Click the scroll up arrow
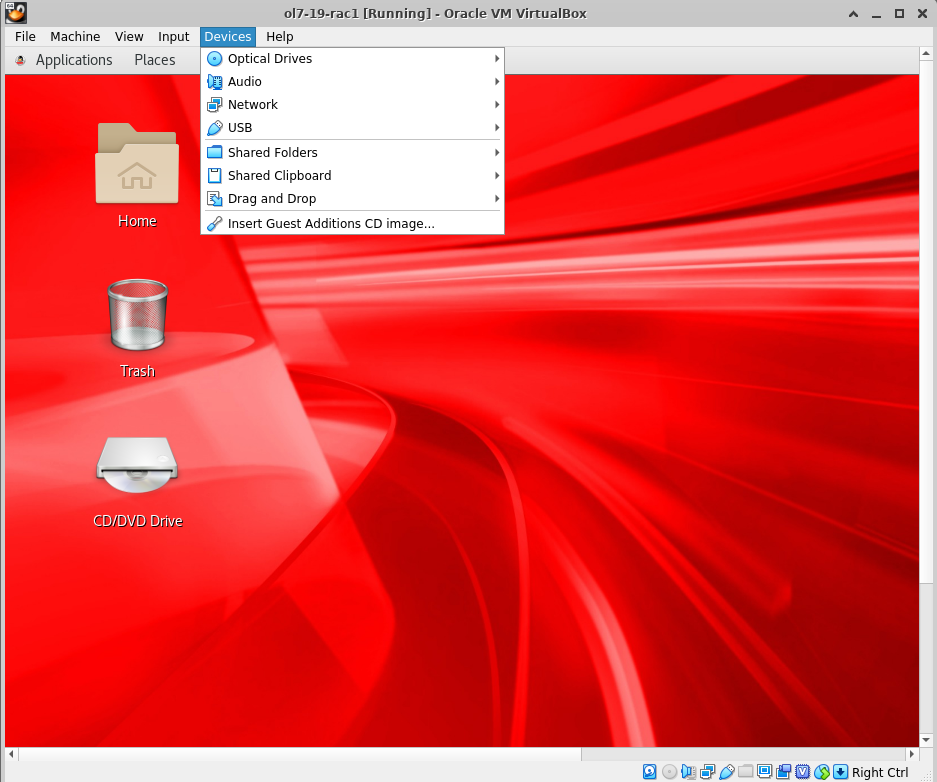Image resolution: width=937 pixels, height=782 pixels. [x=925, y=54]
